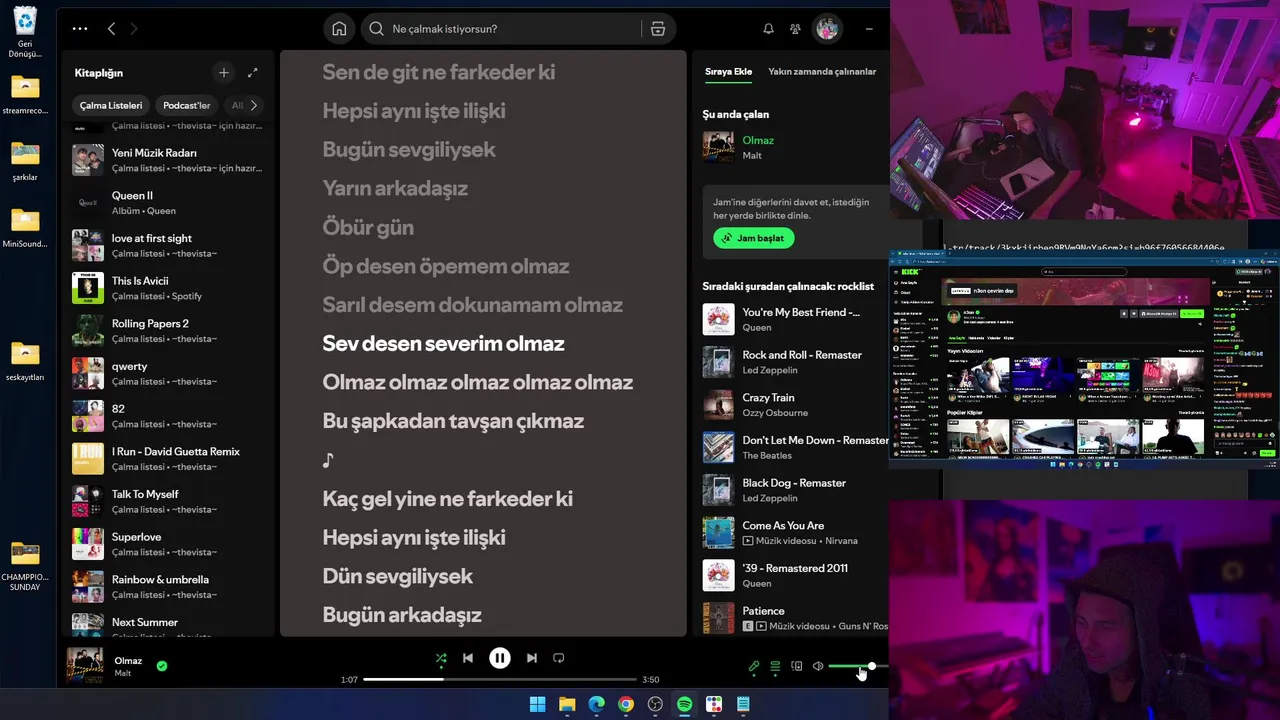Select Patience in queue
The width and height of the screenshot is (1280, 720).
pyautogui.click(x=796, y=618)
